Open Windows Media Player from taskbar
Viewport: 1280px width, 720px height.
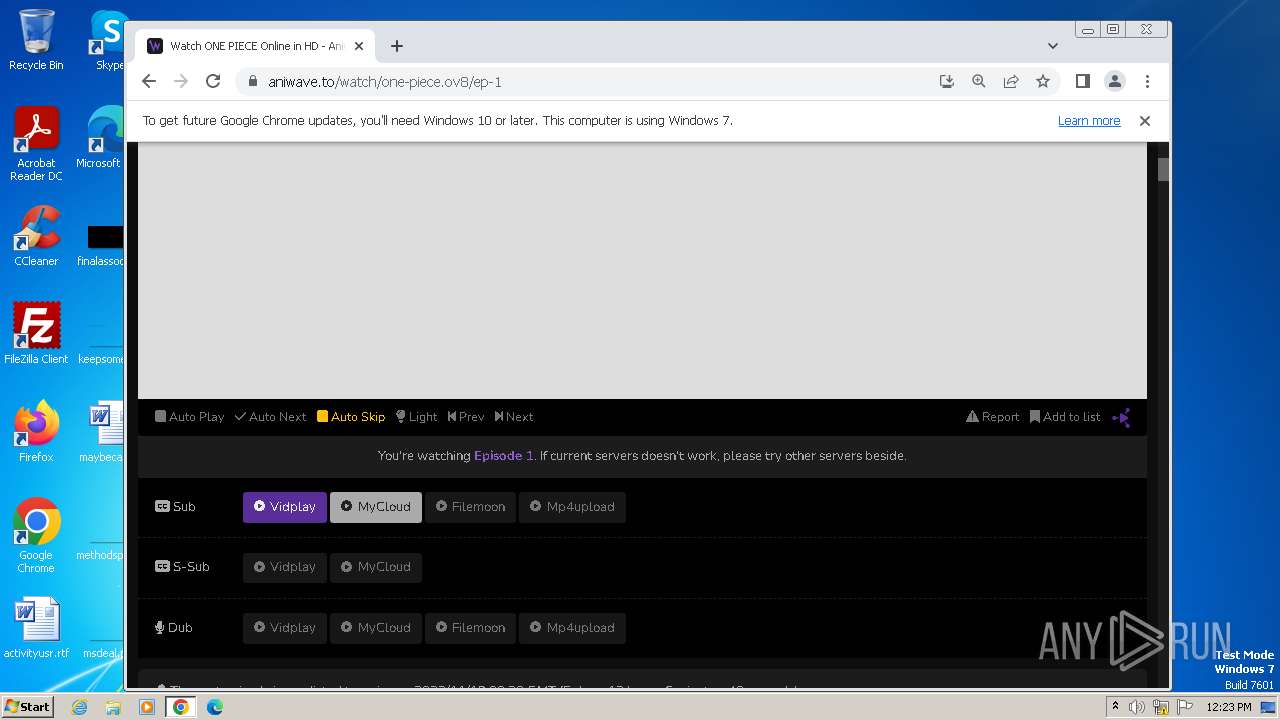[x=147, y=707]
